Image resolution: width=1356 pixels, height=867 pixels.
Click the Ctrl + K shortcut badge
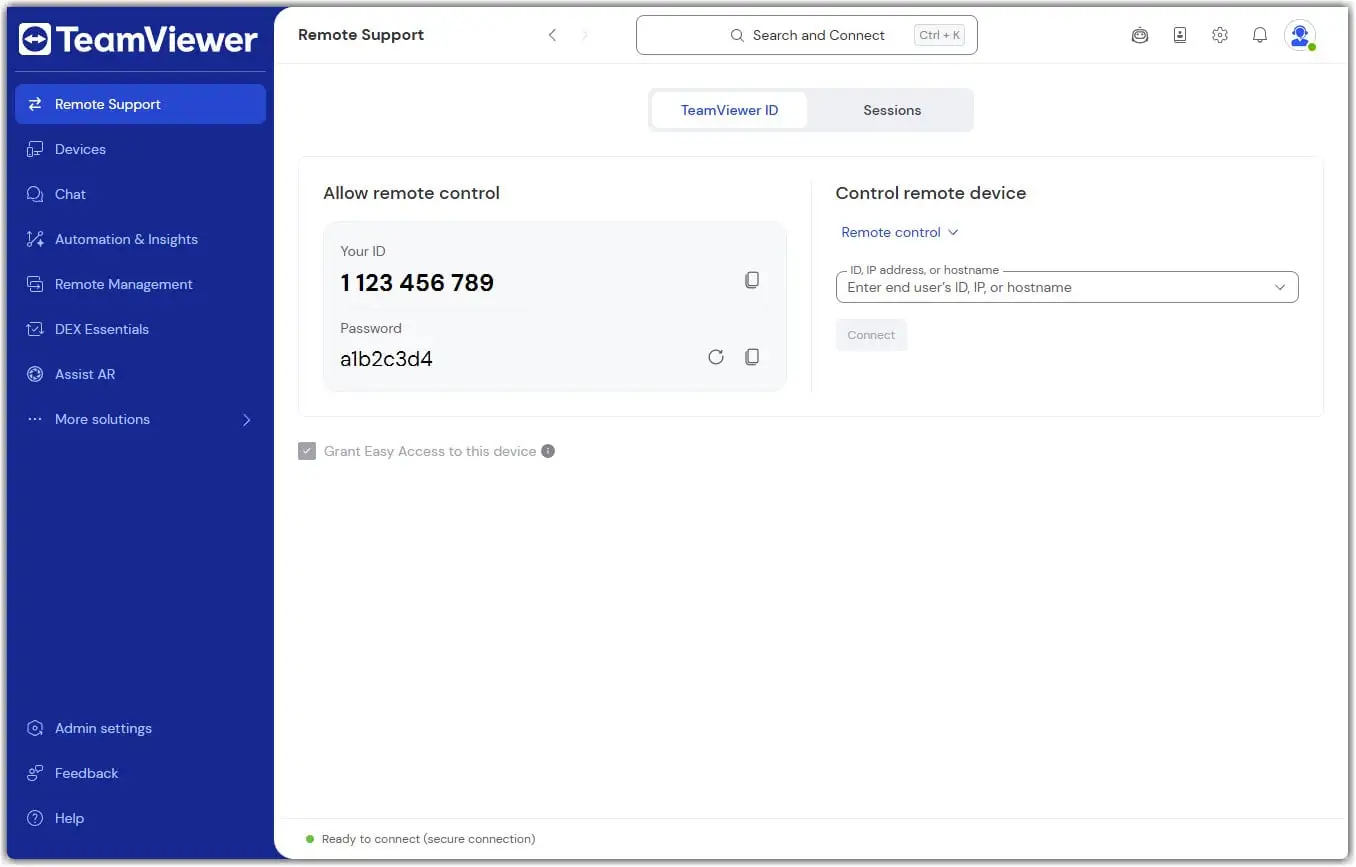pos(940,35)
